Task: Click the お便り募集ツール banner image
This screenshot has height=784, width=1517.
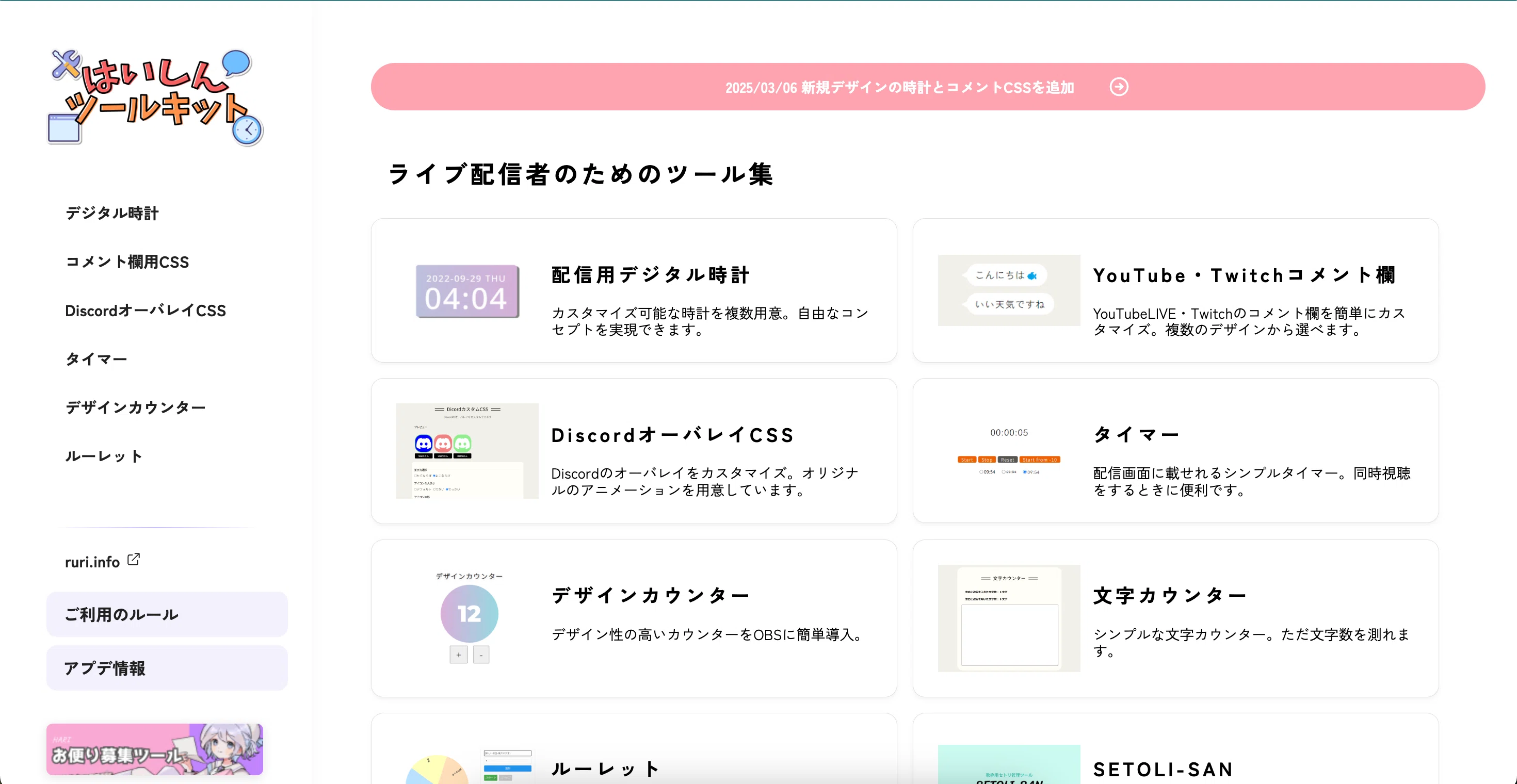Action: click(x=155, y=749)
